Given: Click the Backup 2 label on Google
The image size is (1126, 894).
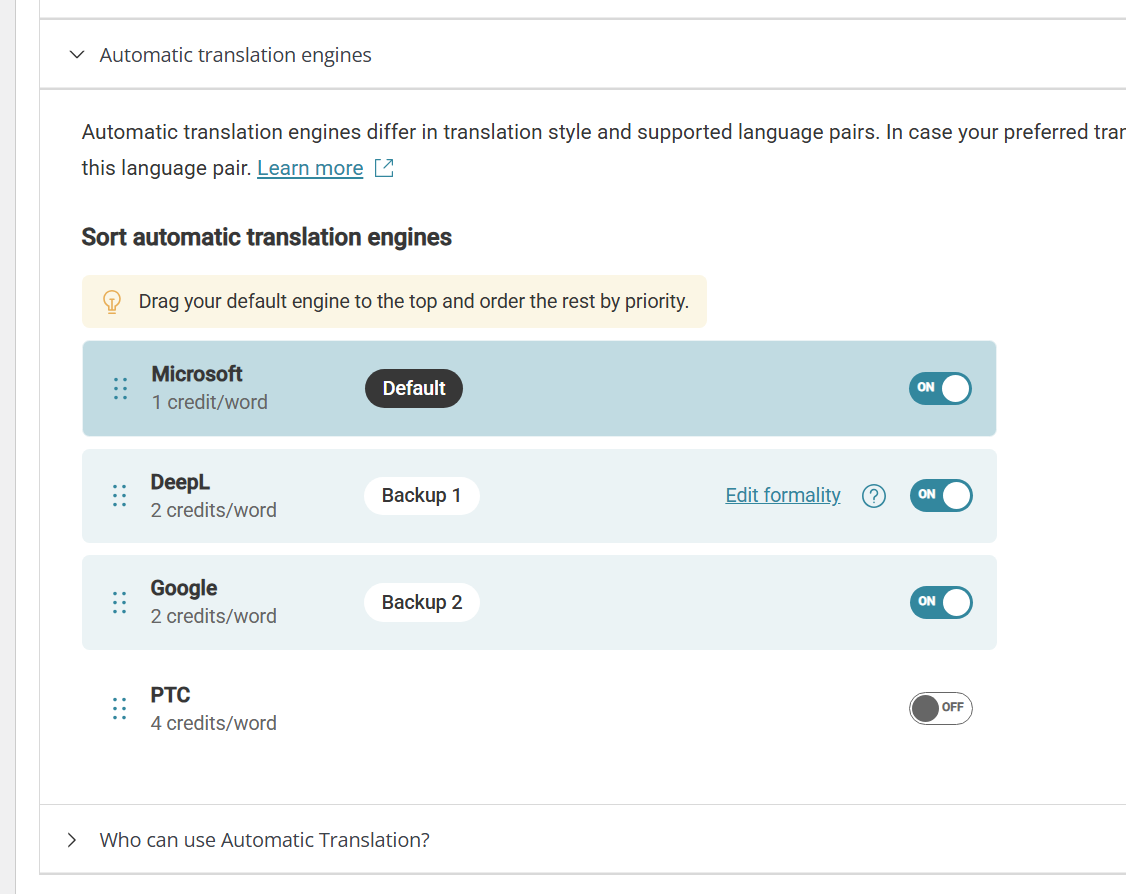Looking at the screenshot, I should coord(422,602).
